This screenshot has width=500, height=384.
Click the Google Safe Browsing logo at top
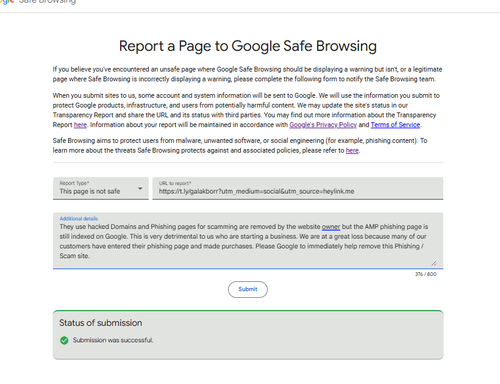click(38, 2)
